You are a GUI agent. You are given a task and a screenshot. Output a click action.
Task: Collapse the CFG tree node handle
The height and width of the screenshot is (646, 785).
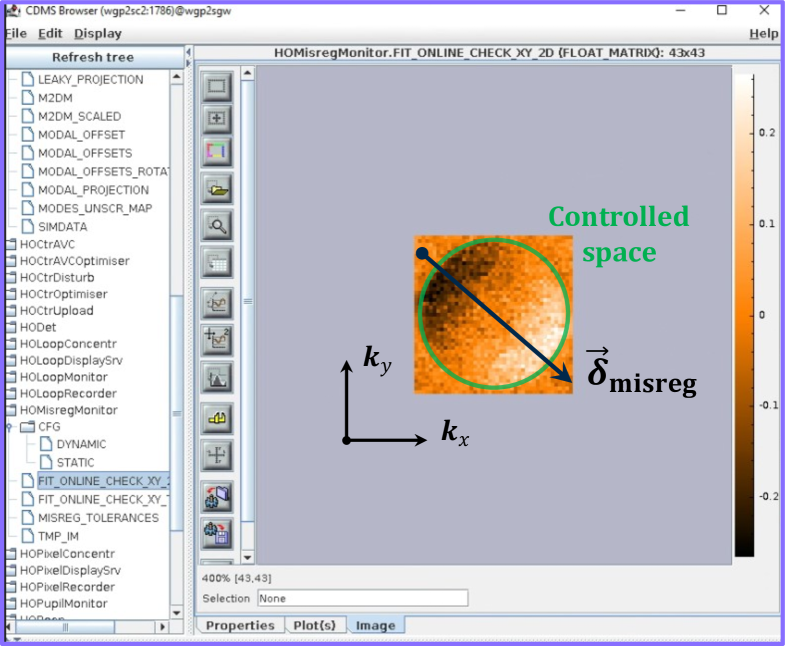pyautogui.click(x=9, y=427)
